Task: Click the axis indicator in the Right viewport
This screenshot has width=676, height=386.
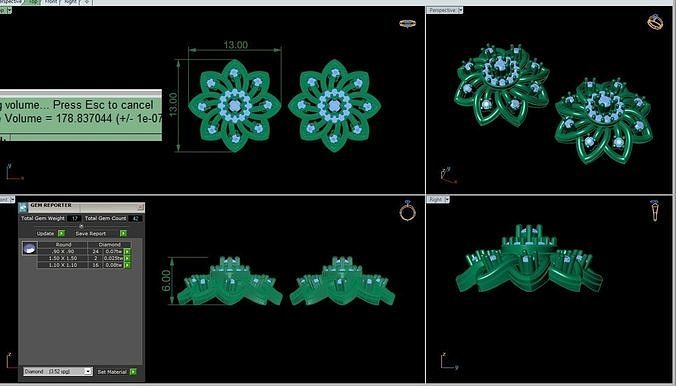Action: pos(449,361)
